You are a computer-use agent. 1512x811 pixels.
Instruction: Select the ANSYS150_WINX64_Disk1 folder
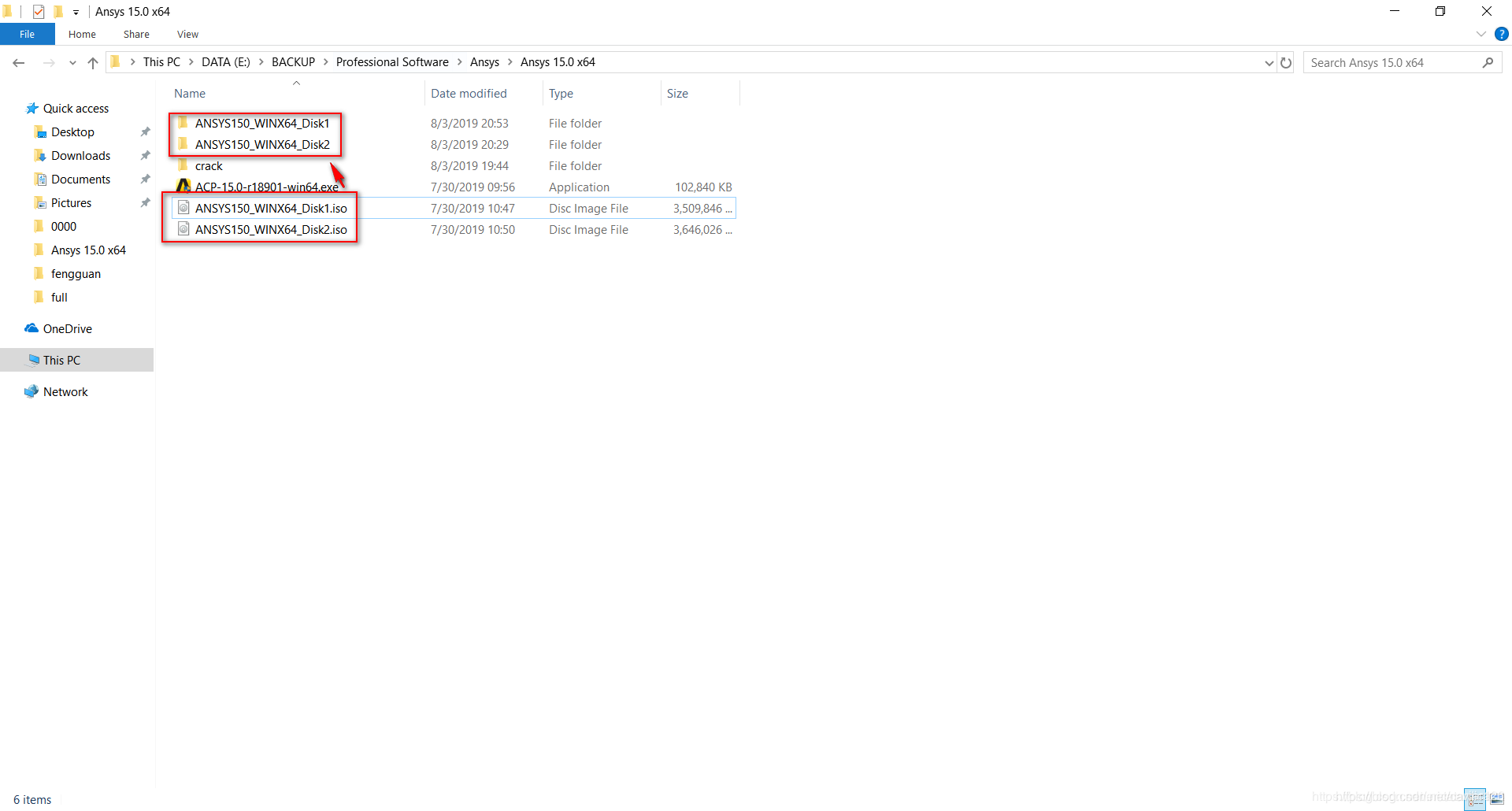[x=262, y=123]
